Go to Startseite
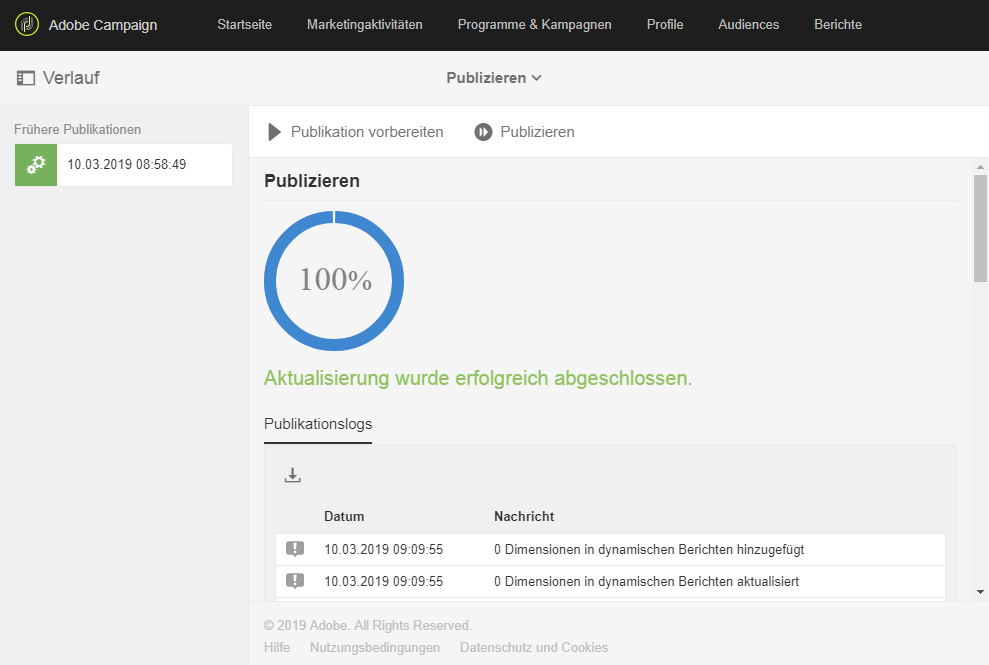Image resolution: width=989 pixels, height=665 pixels. tap(245, 25)
